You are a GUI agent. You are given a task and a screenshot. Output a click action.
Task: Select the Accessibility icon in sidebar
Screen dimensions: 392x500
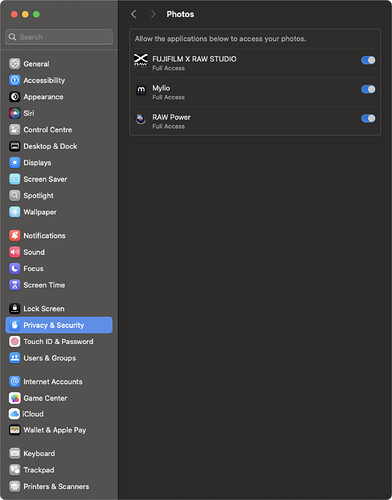[x=15, y=80]
